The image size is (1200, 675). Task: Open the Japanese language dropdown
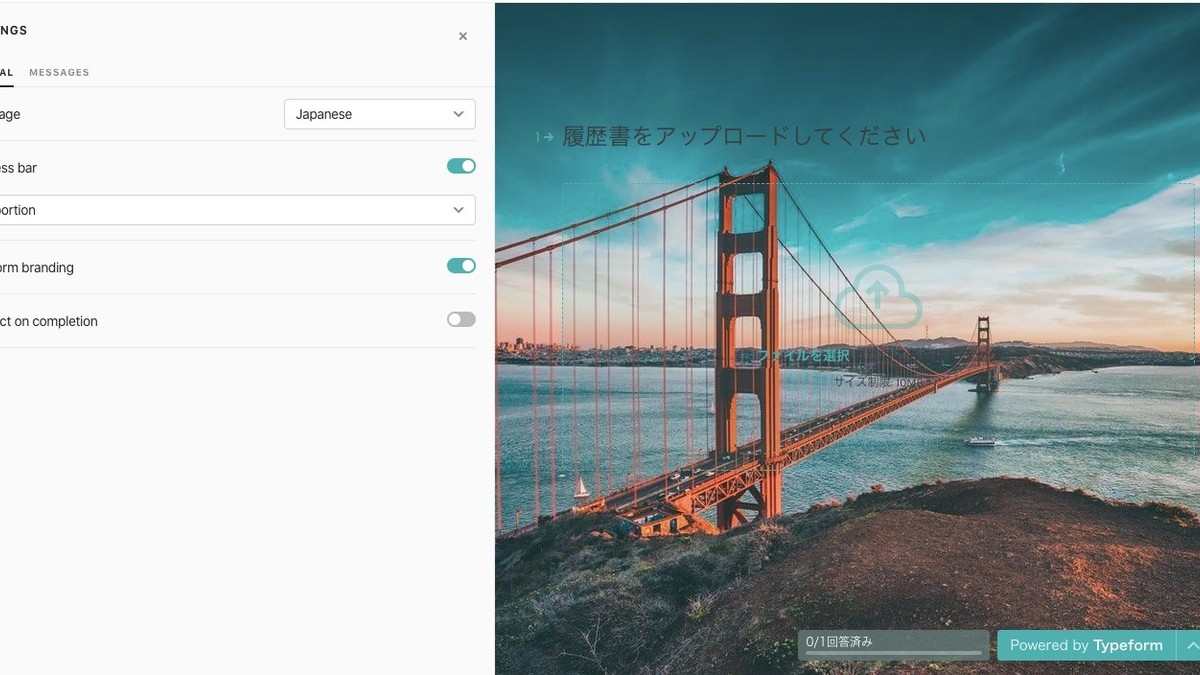pyautogui.click(x=379, y=114)
